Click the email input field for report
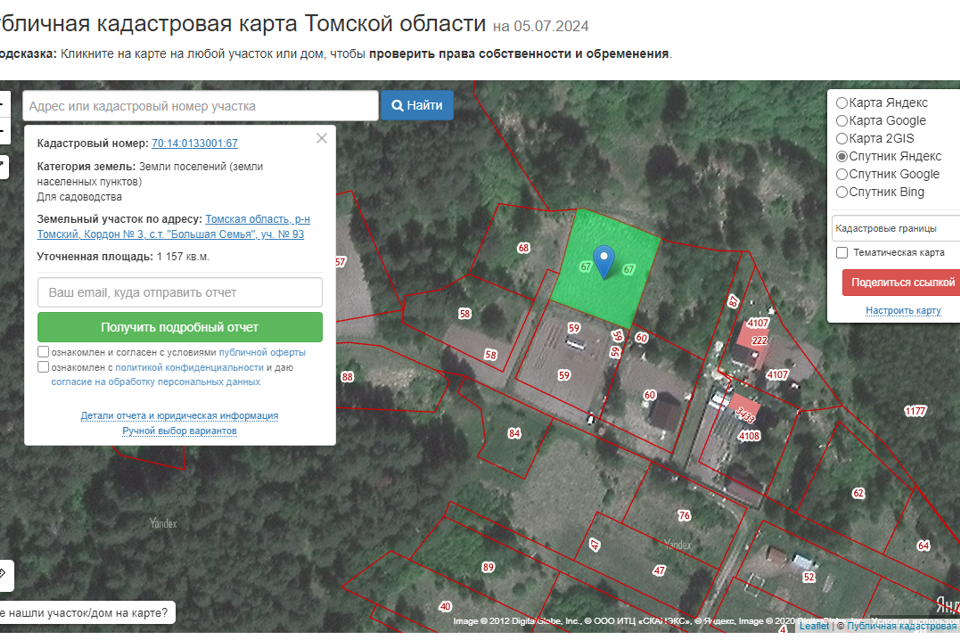960x640 pixels. click(180, 292)
